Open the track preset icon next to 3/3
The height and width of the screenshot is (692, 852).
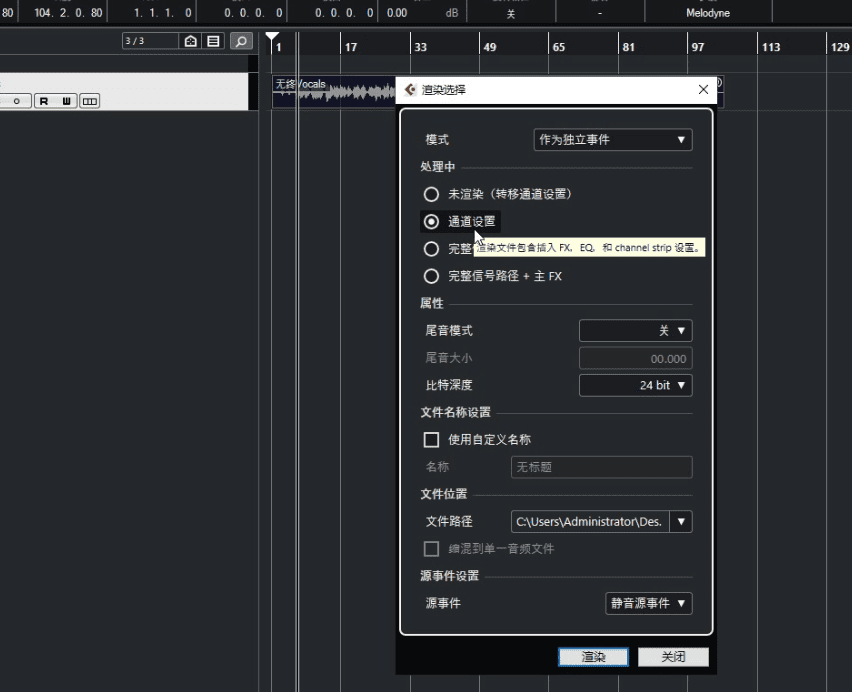click(191, 41)
